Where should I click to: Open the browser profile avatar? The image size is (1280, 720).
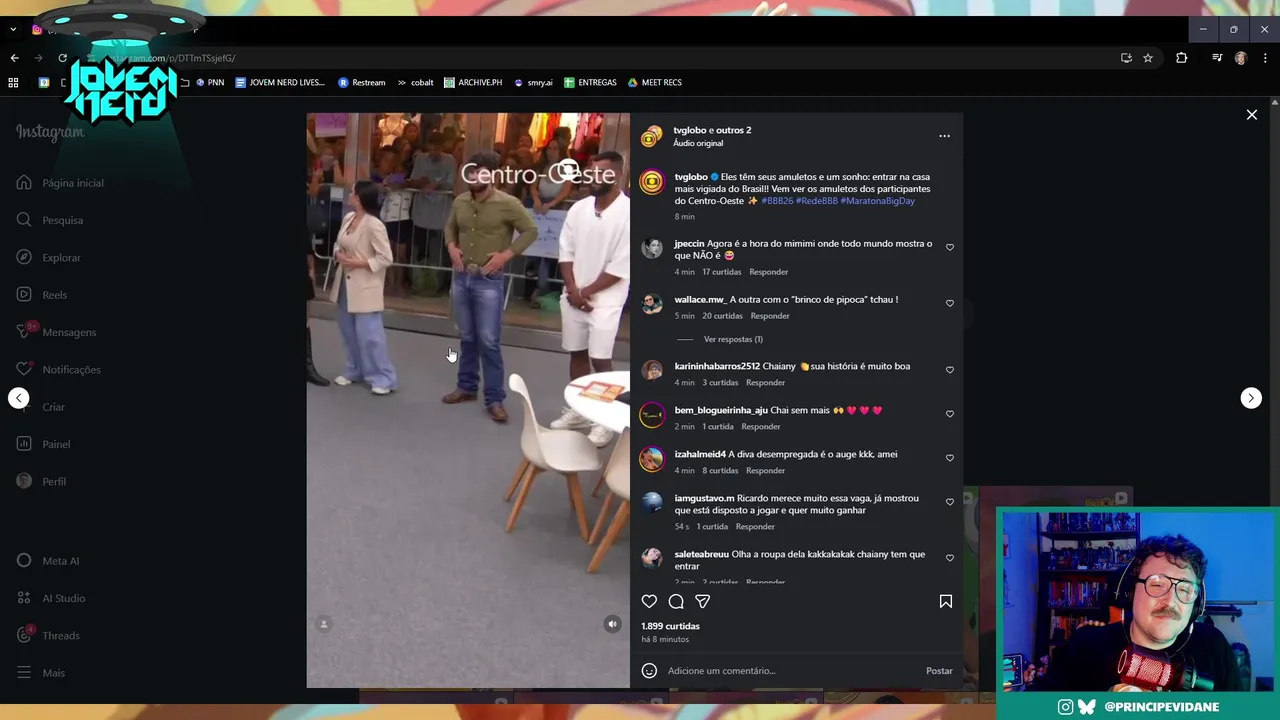(x=1240, y=58)
